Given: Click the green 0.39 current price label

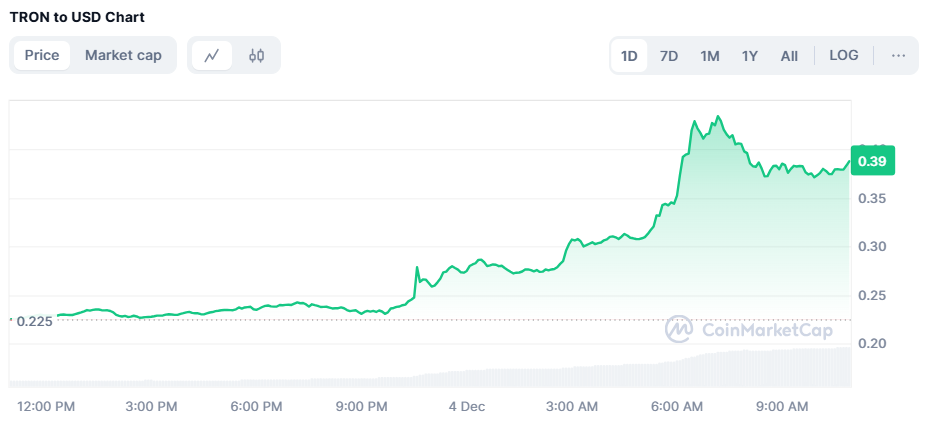Looking at the screenshot, I should [x=872, y=161].
